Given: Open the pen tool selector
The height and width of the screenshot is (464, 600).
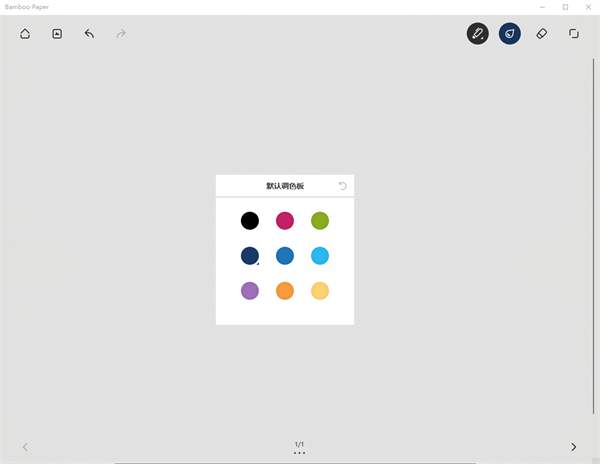Looking at the screenshot, I should coord(478,34).
